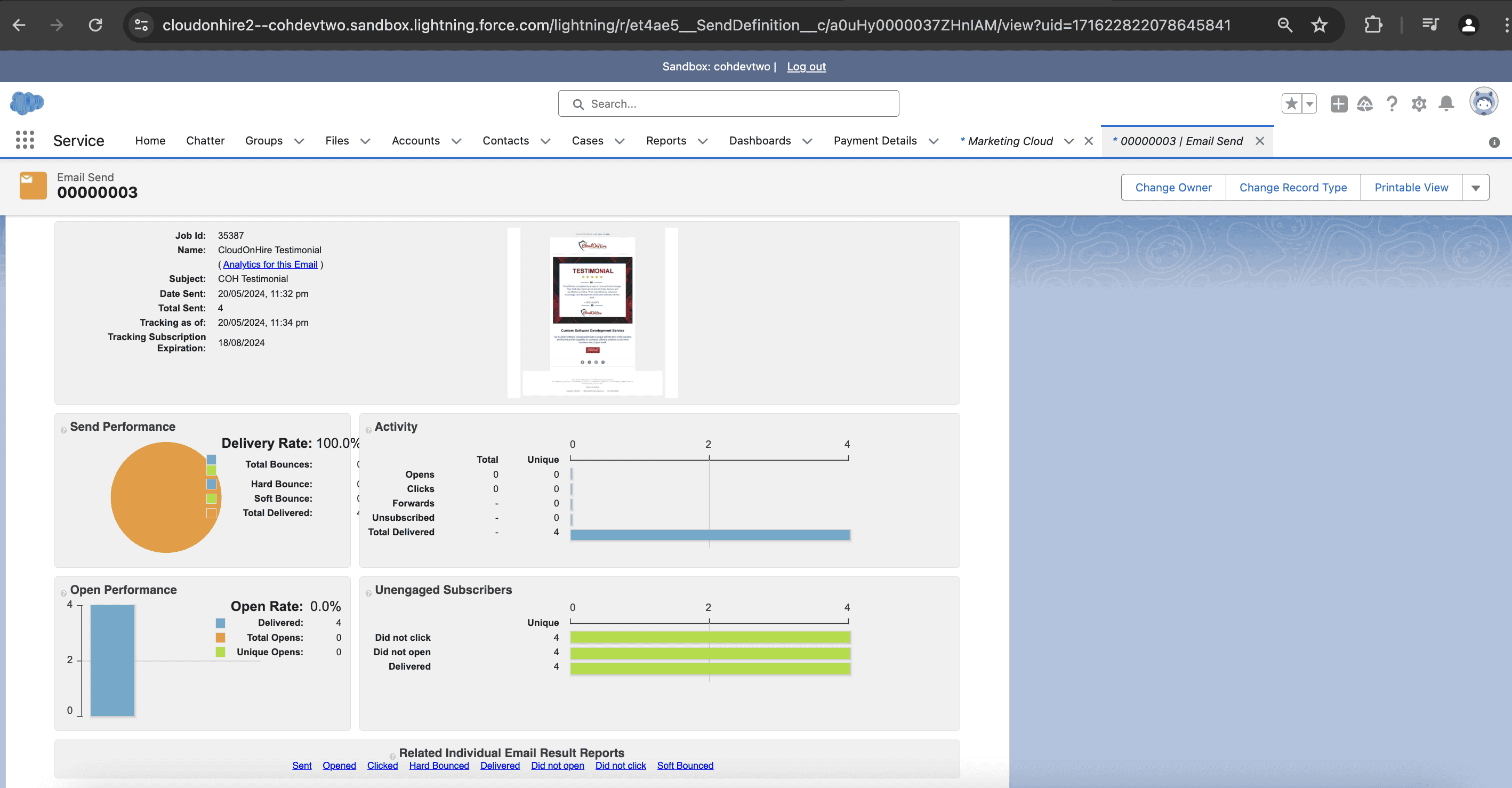
Task: Click help icon beside Related Individual Email Result Reports
Action: (393, 757)
